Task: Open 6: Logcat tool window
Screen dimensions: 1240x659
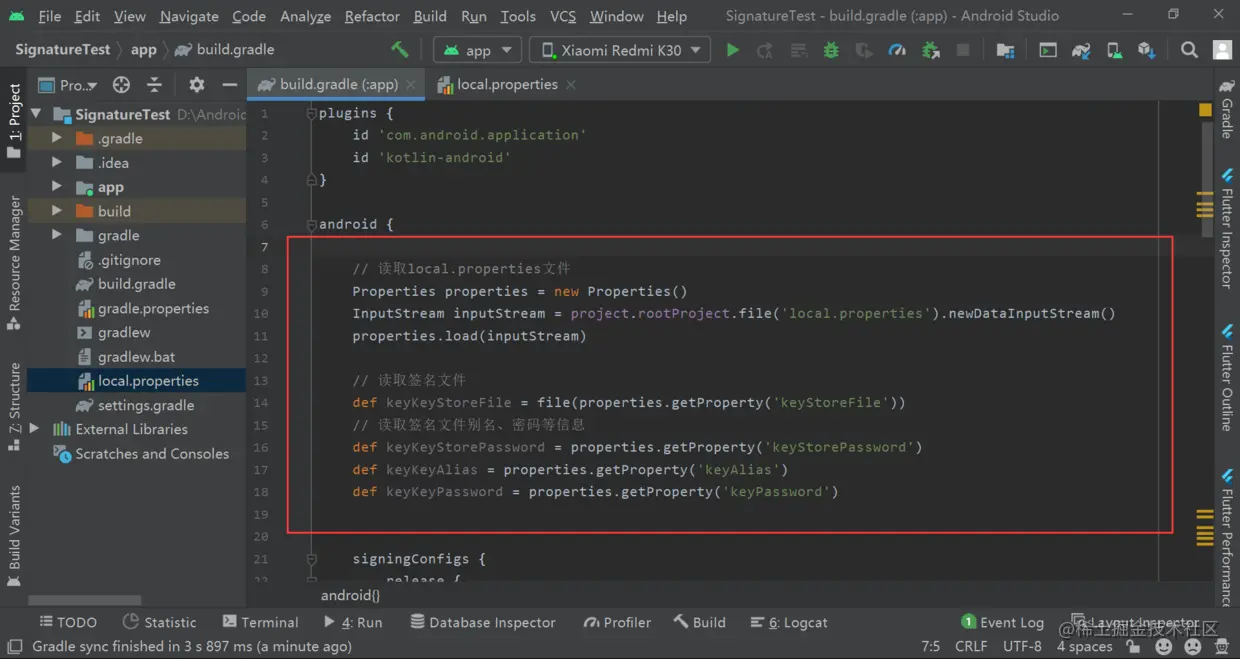Action: (x=789, y=622)
